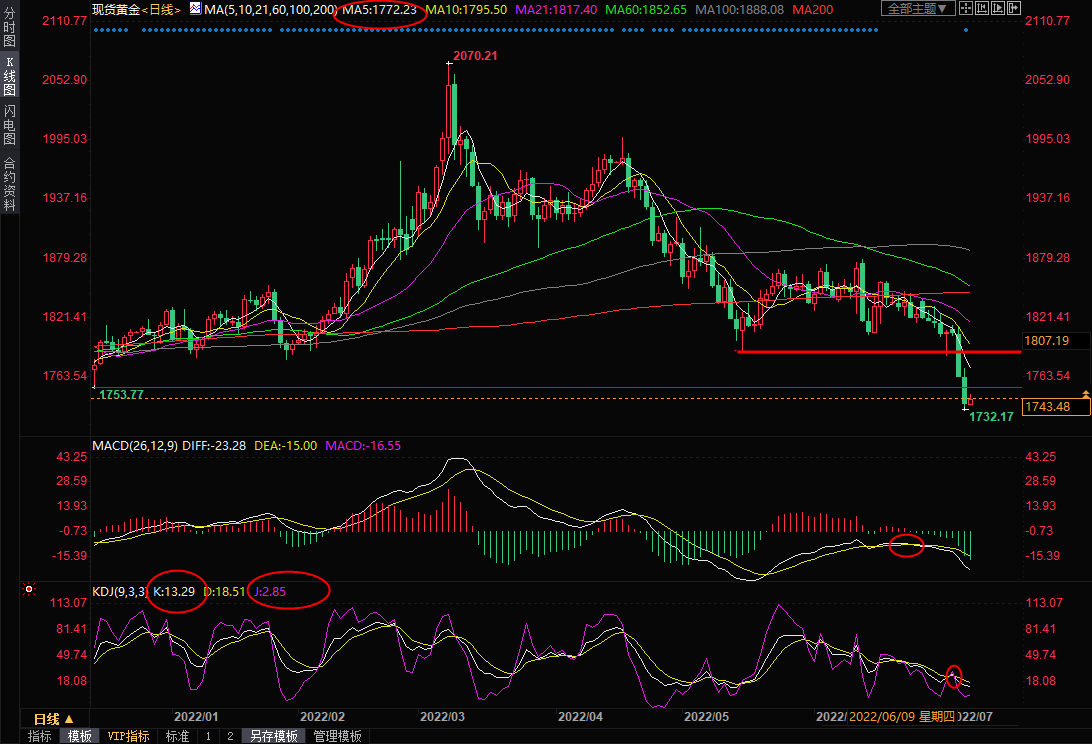
Task: Toggle the 指标 tab at bottom
Action: point(40,736)
